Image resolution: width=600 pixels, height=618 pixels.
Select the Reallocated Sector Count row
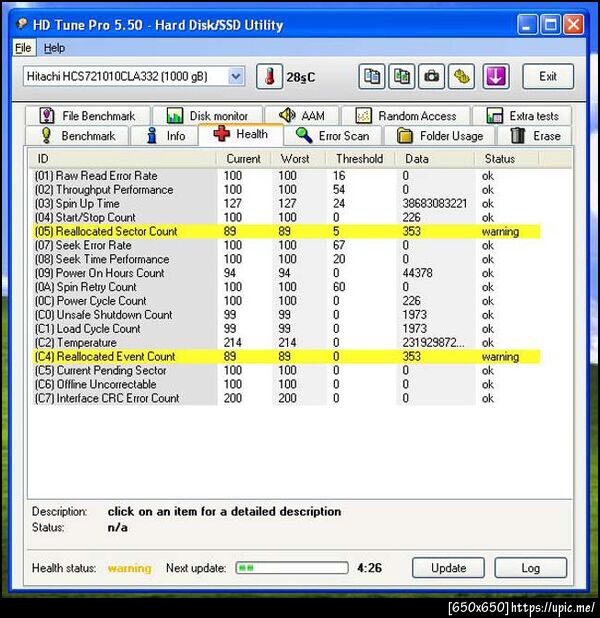coord(287,231)
